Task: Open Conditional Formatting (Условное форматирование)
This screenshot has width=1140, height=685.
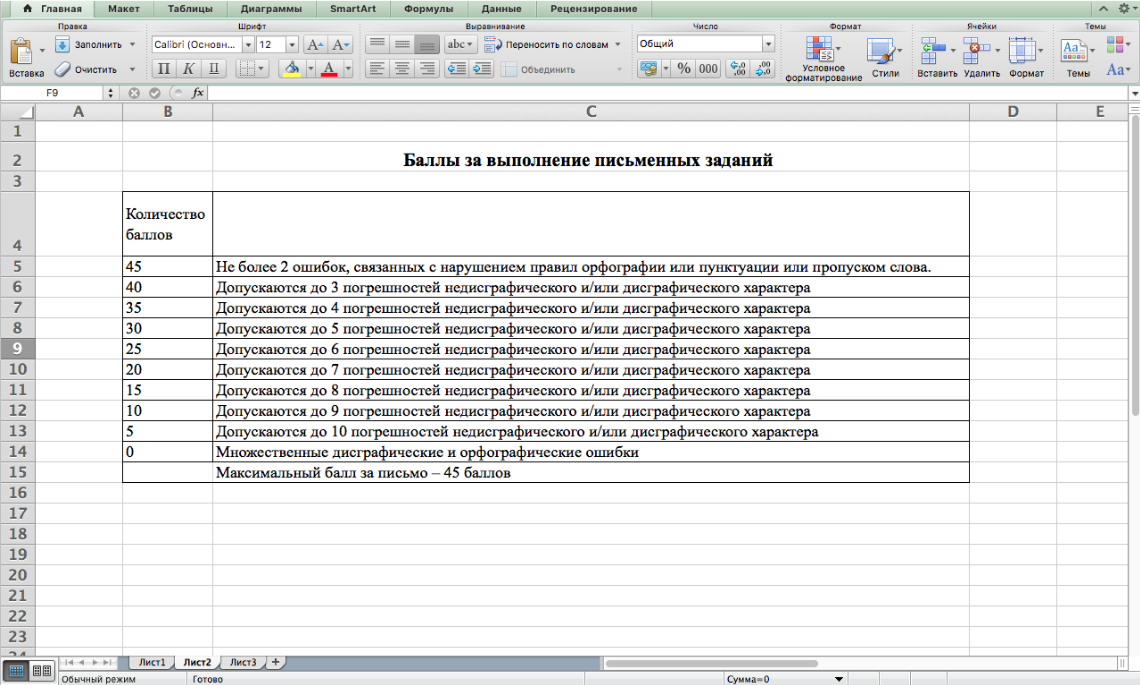Action: [822, 52]
